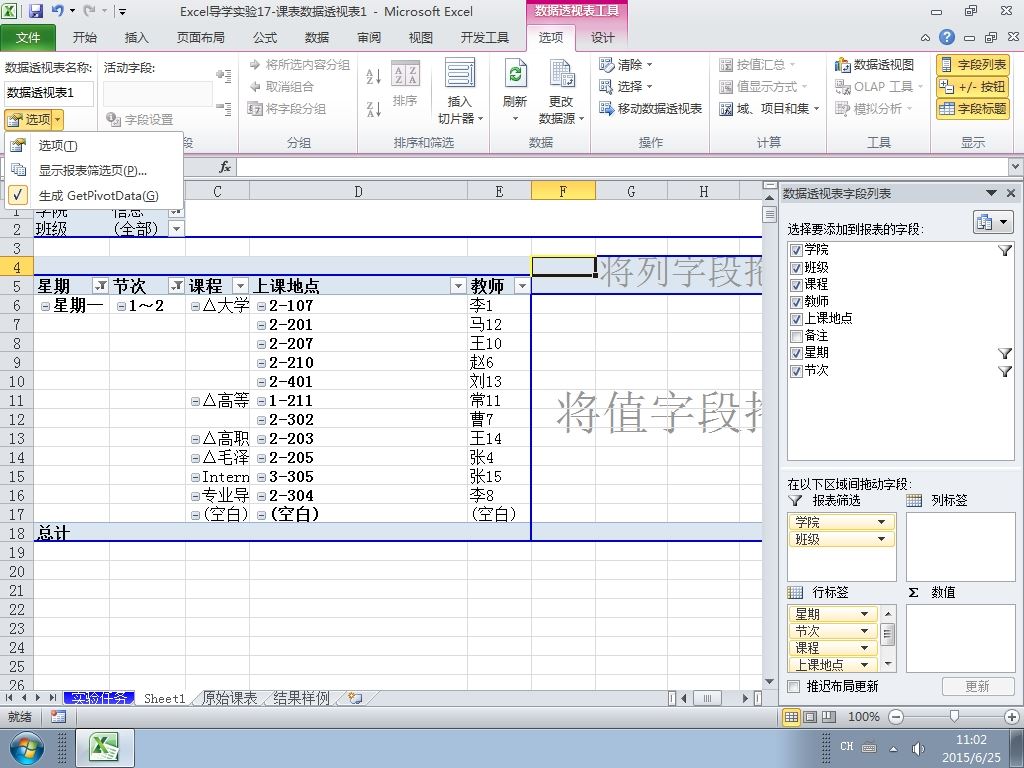This screenshot has height=768, width=1024.
Task: Click the Undo arrow icon
Action: point(57,11)
